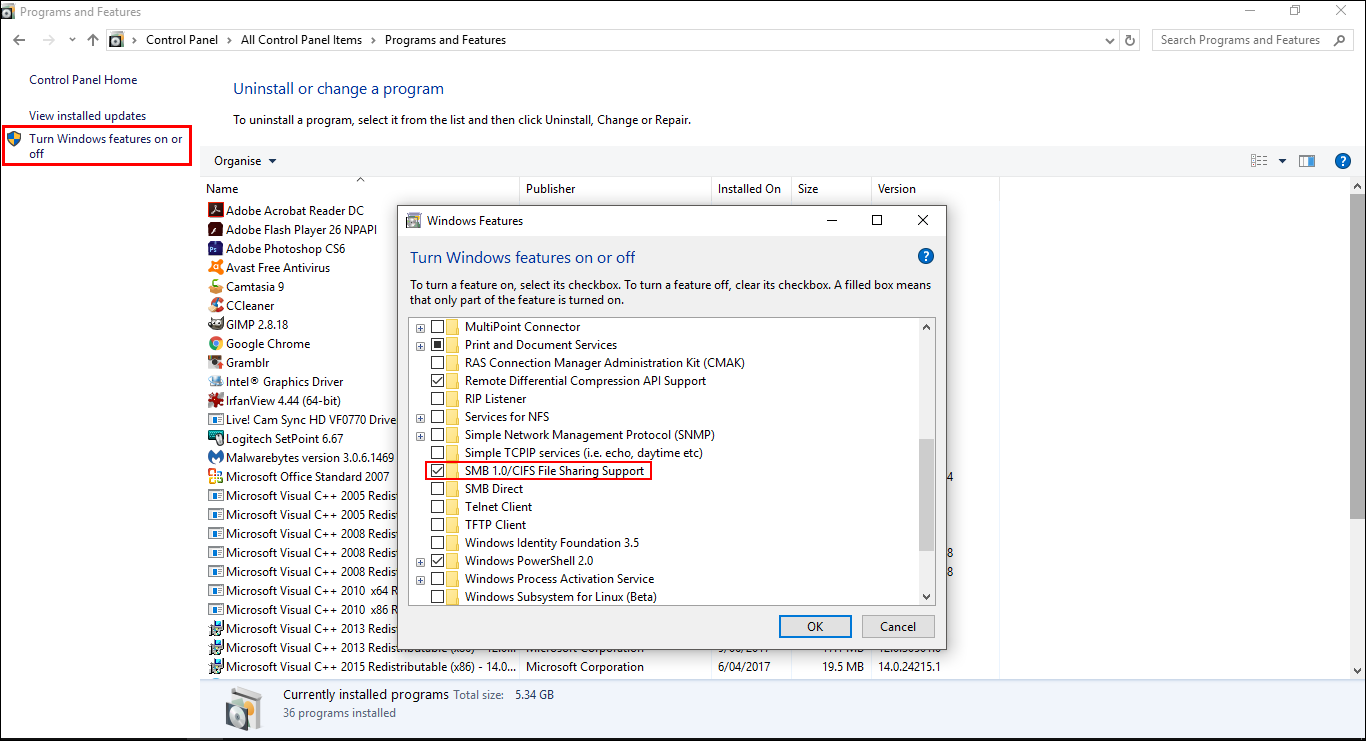Click the search magnifier icon
The image size is (1366, 741).
[x=1340, y=40]
